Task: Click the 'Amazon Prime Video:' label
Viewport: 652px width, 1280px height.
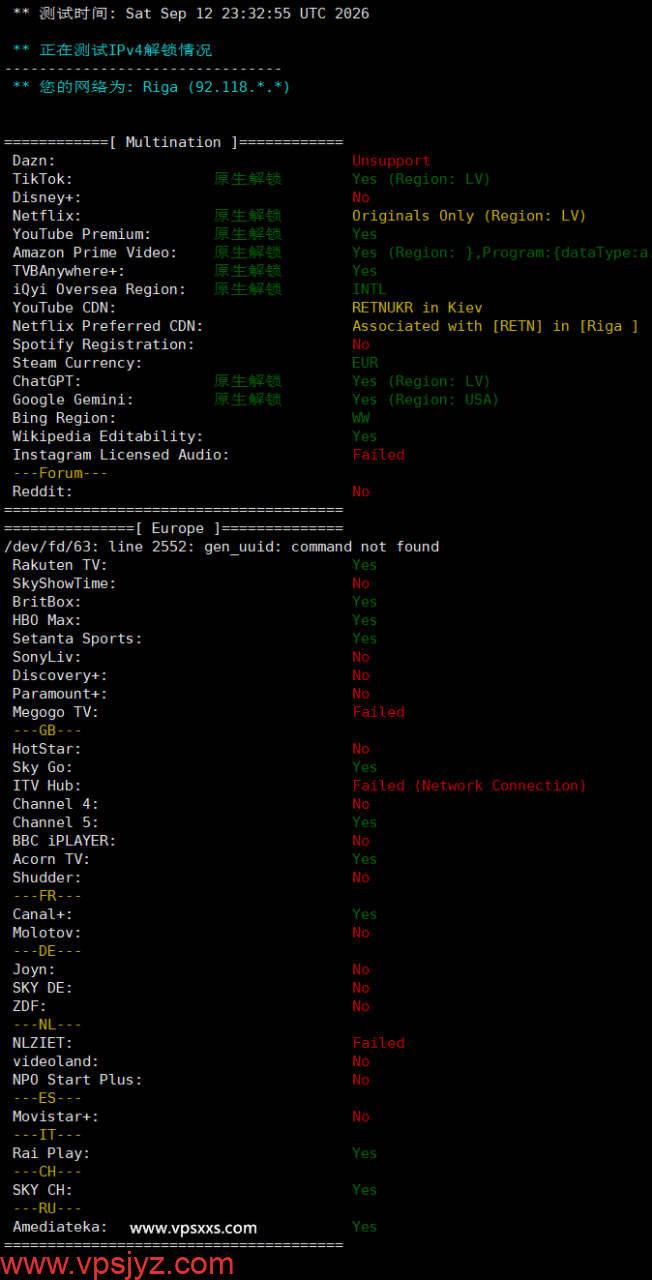Action: click(x=95, y=252)
